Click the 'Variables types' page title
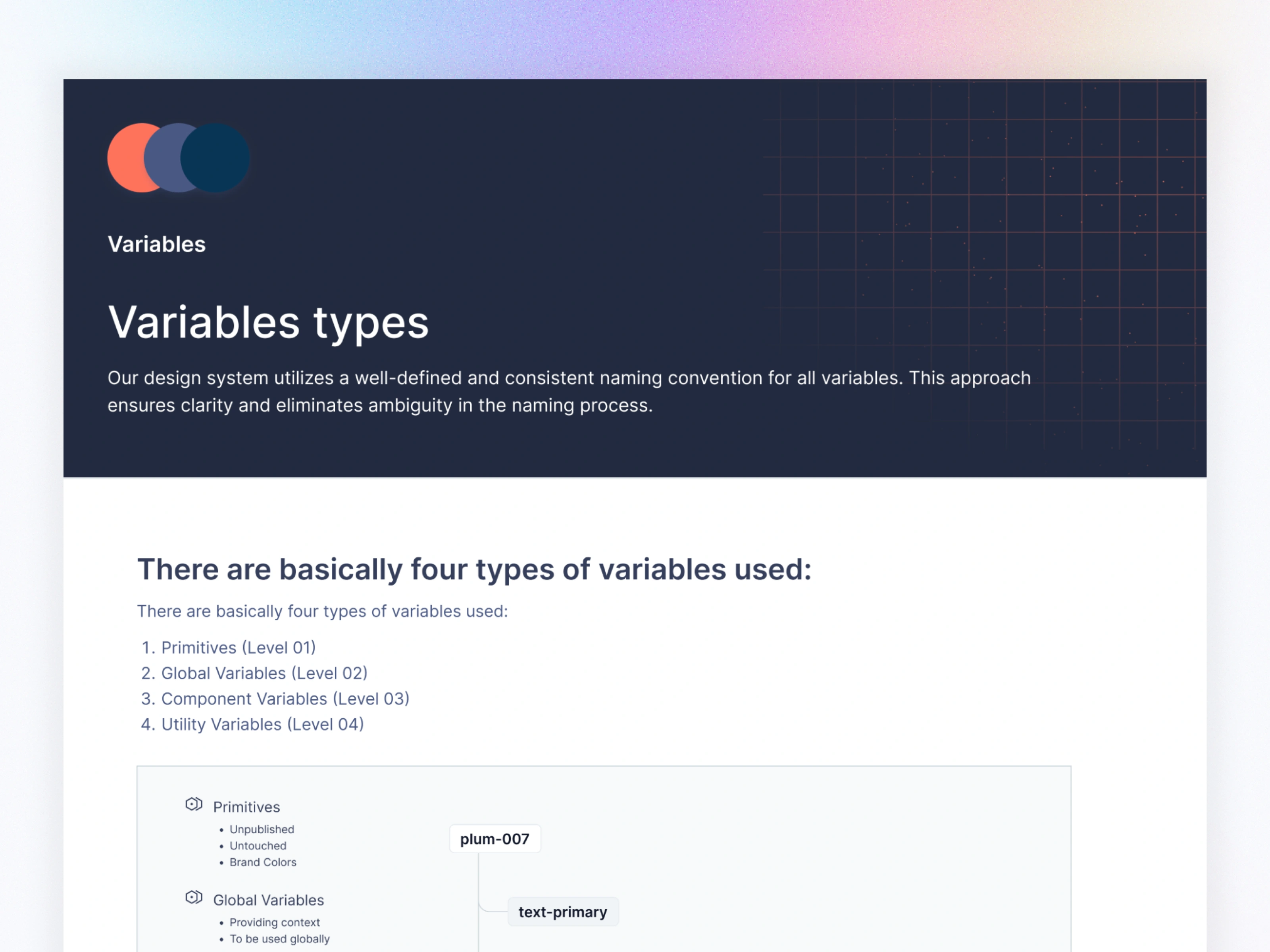Viewport: 1270px width, 952px height. (268, 322)
